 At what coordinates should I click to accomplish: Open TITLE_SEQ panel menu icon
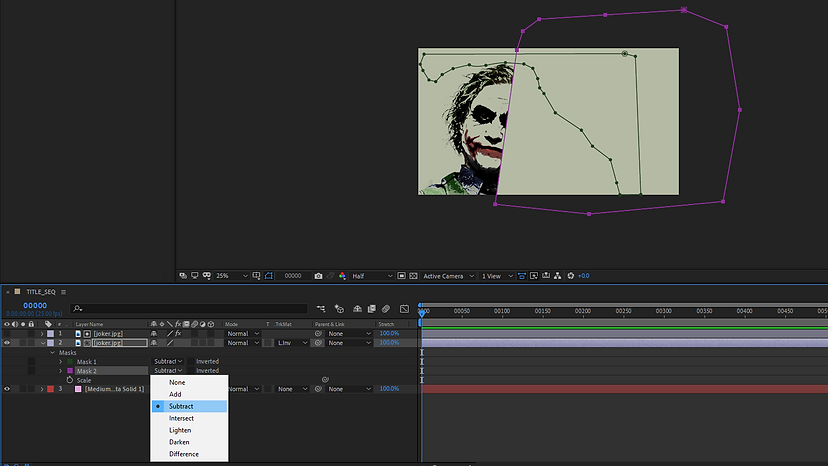(x=63, y=292)
